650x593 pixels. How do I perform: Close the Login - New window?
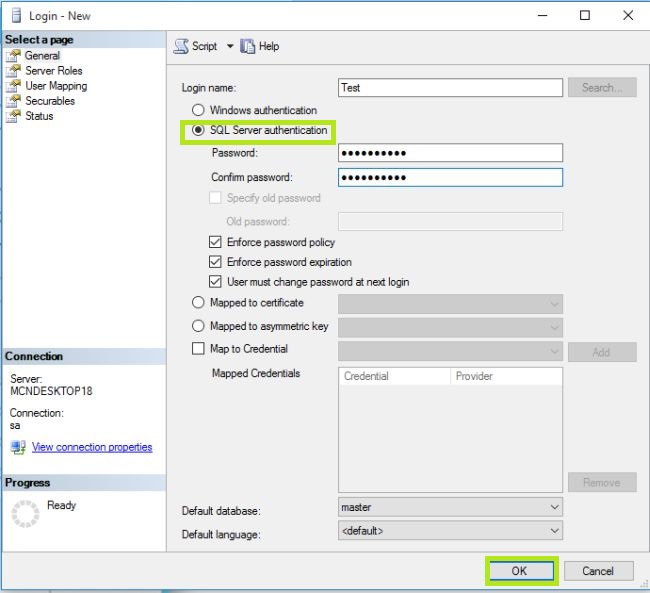click(x=628, y=15)
